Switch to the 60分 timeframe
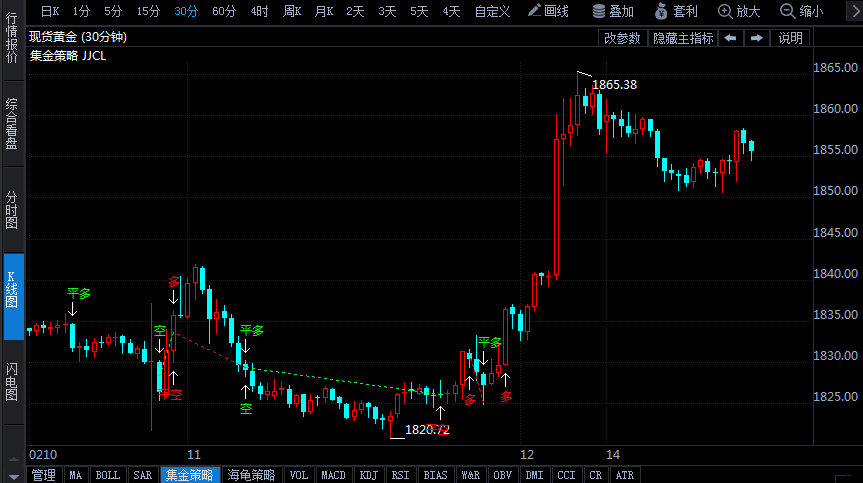This screenshot has width=863, height=483. point(224,11)
